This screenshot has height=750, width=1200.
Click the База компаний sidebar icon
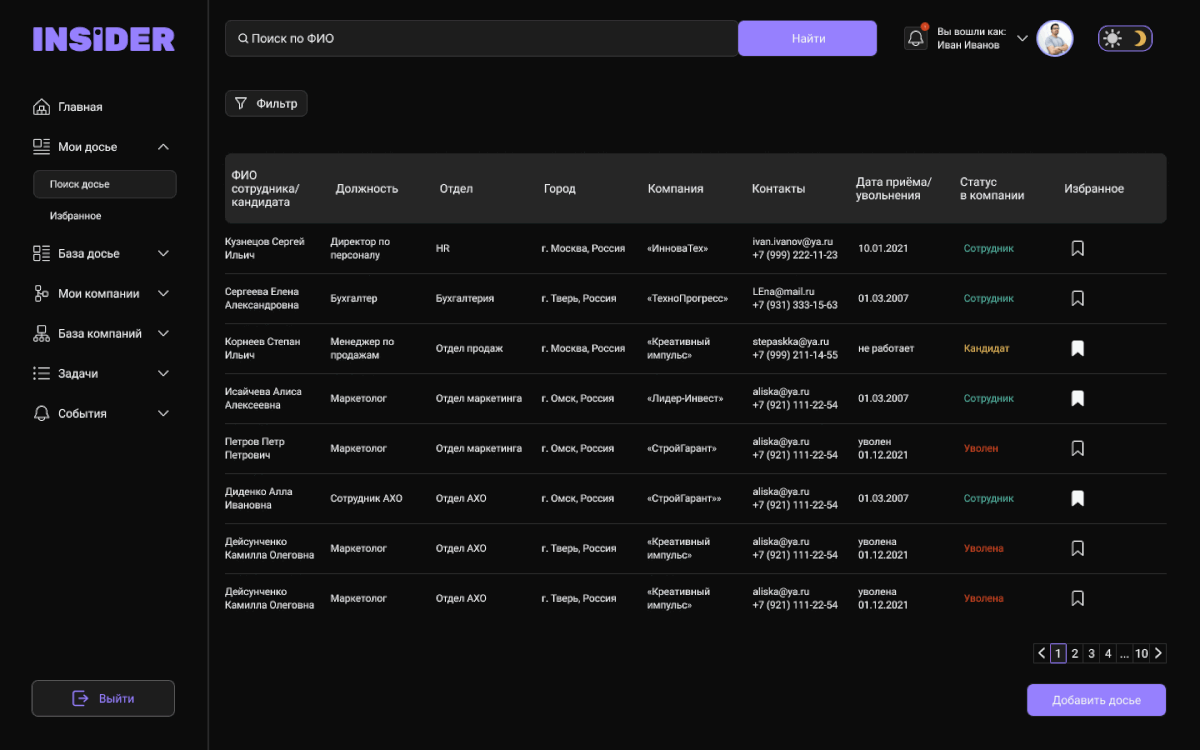point(41,334)
